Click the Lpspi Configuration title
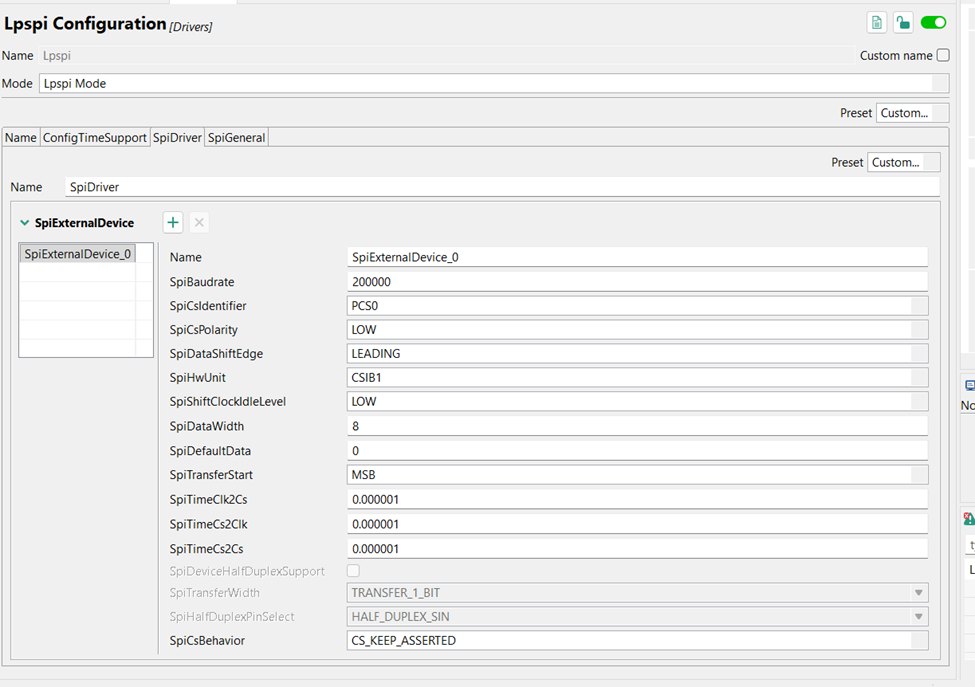The width and height of the screenshot is (975, 687). click(85, 24)
